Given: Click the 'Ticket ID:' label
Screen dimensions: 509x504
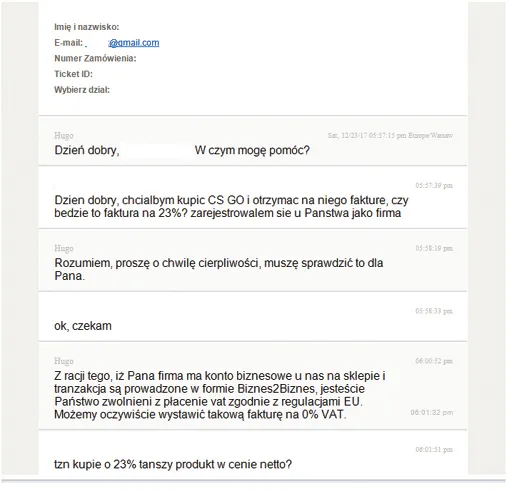Looking at the screenshot, I should click(73, 74).
